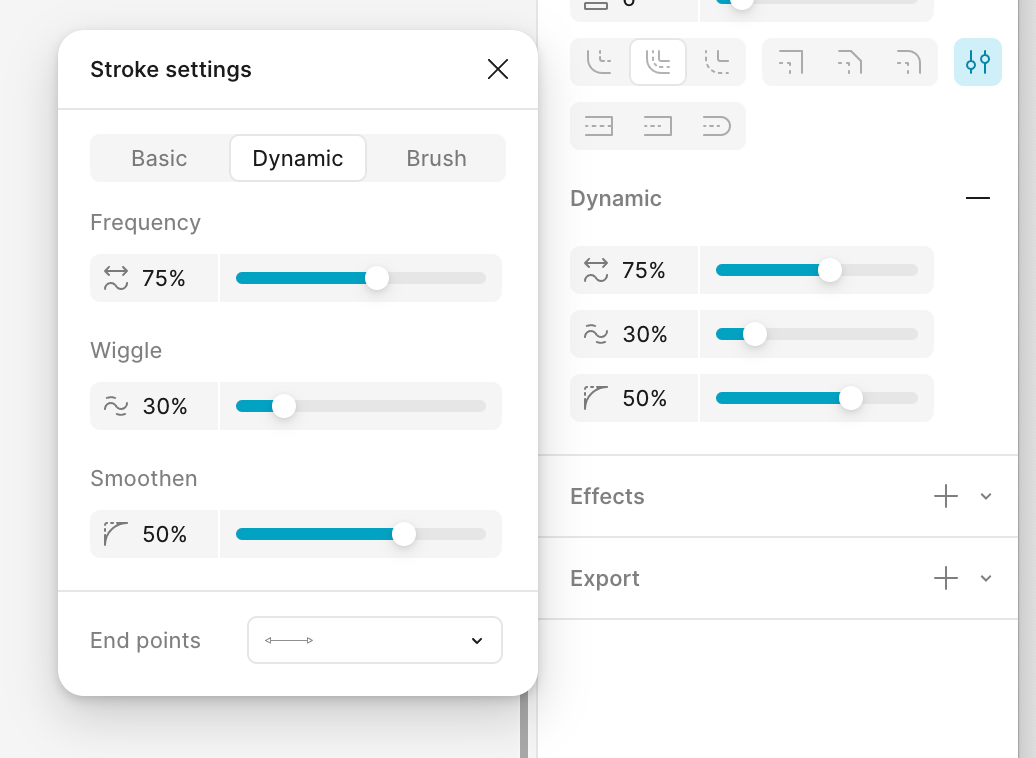
Task: Click the "Smoothen" label in the dialog
Action: click(144, 478)
